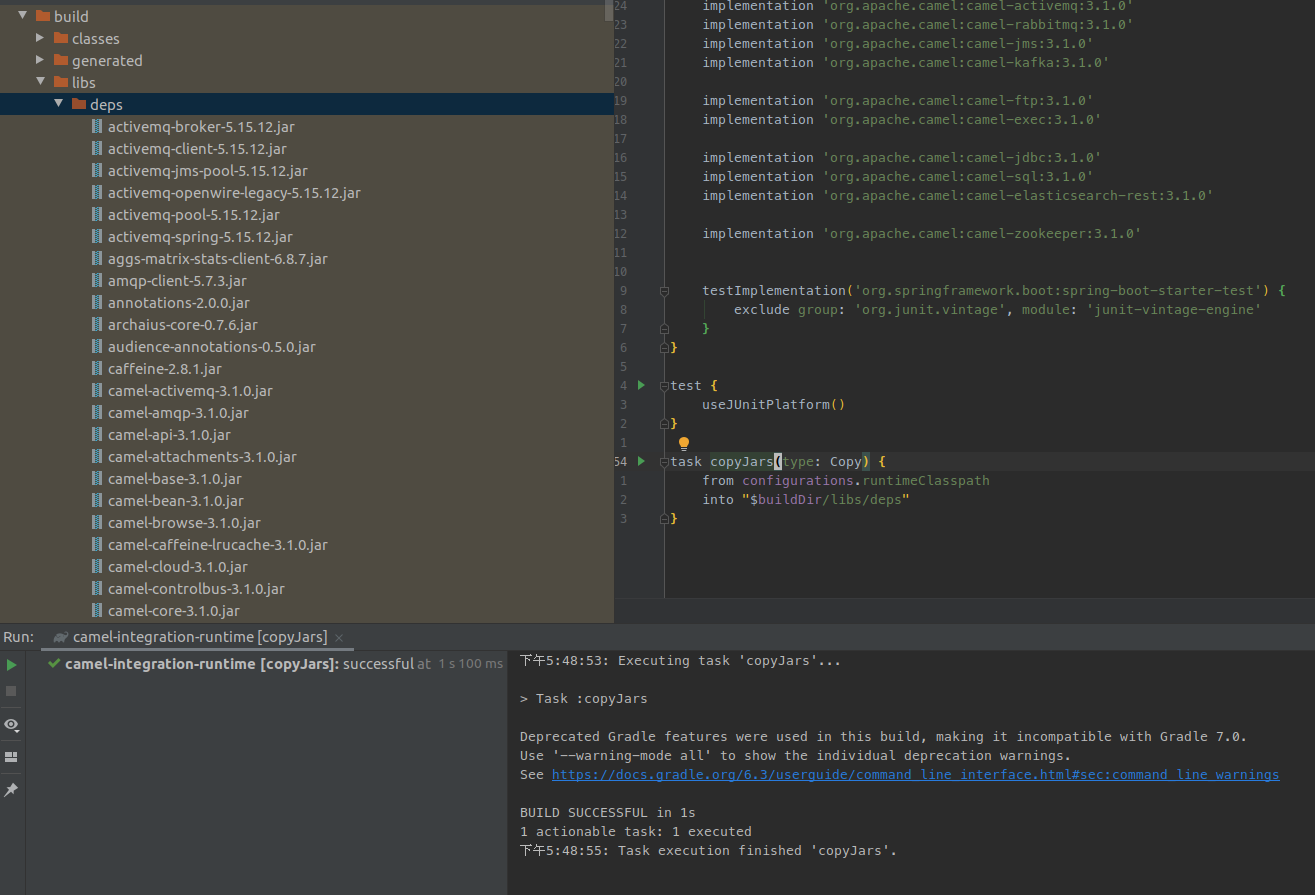This screenshot has width=1315, height=895.
Task: Expand the classes folder
Action: tap(39, 38)
